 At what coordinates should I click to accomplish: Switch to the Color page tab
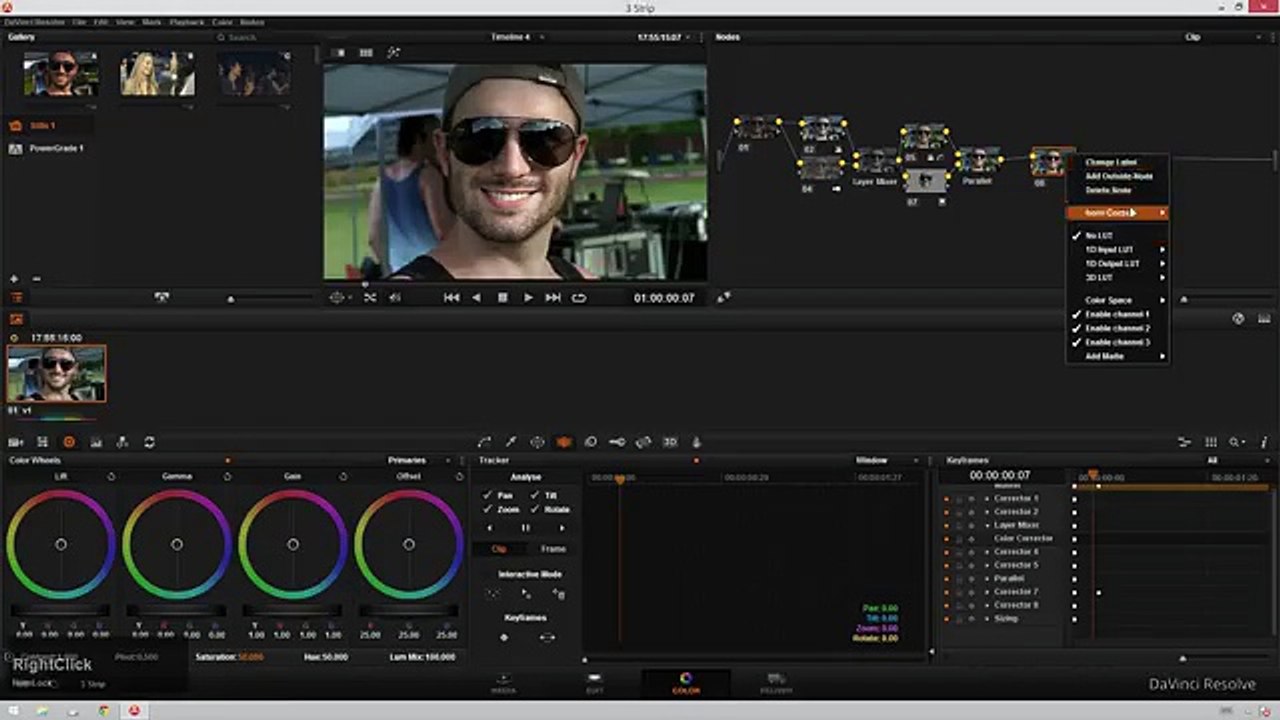[686, 683]
